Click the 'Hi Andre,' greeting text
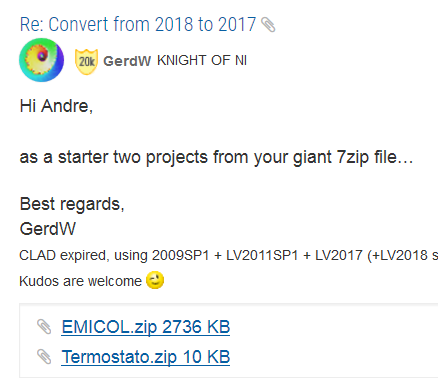This screenshot has width=438, height=387. pyautogui.click(x=56, y=106)
